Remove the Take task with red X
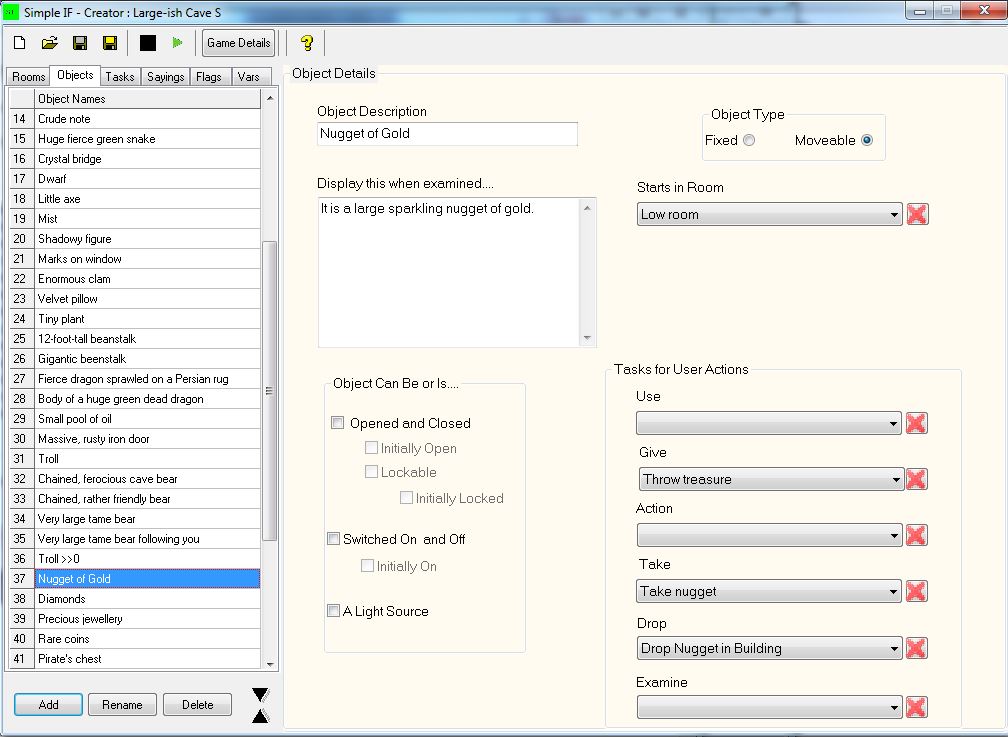 (916, 591)
